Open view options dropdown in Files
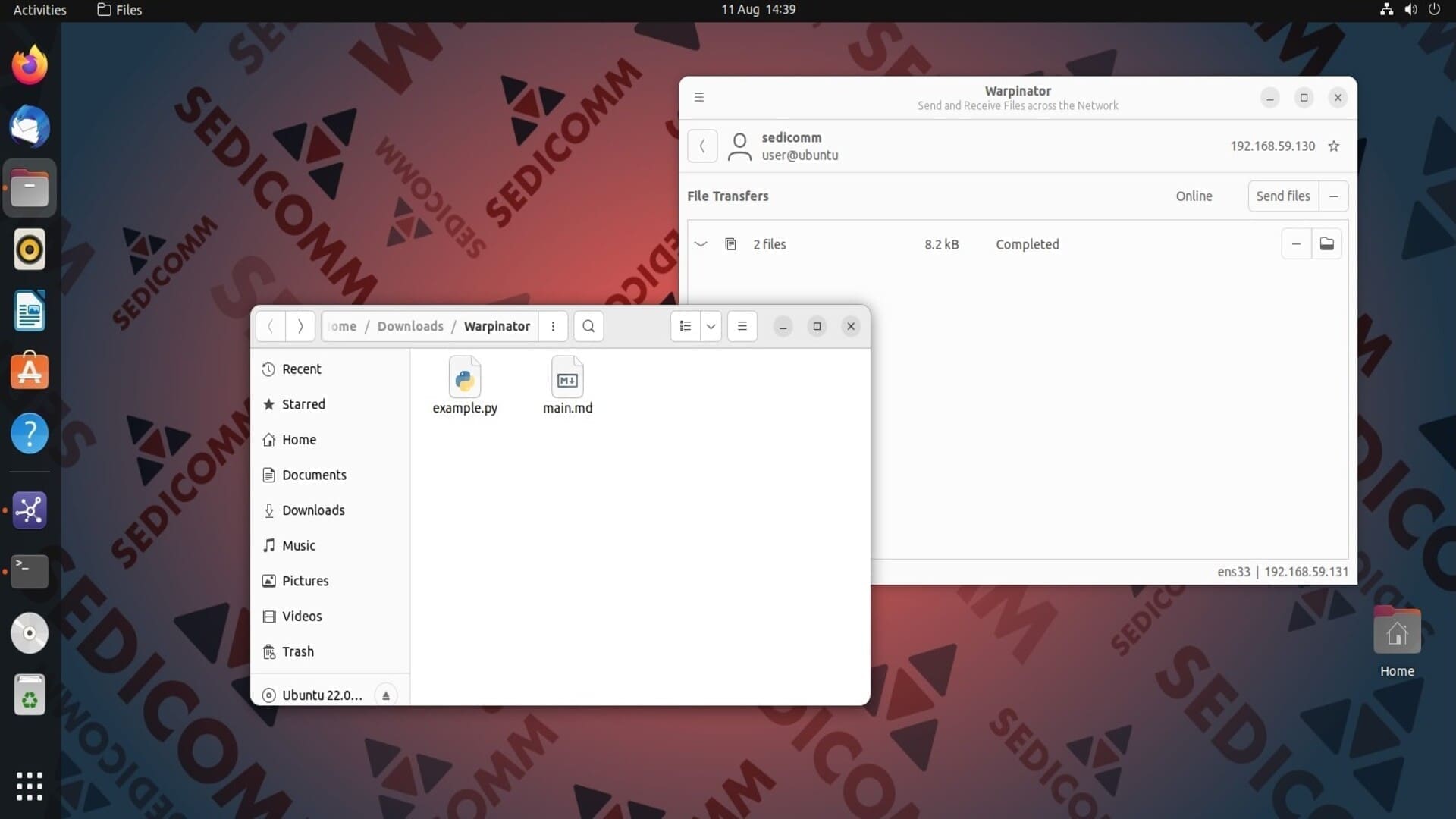 pyautogui.click(x=711, y=326)
